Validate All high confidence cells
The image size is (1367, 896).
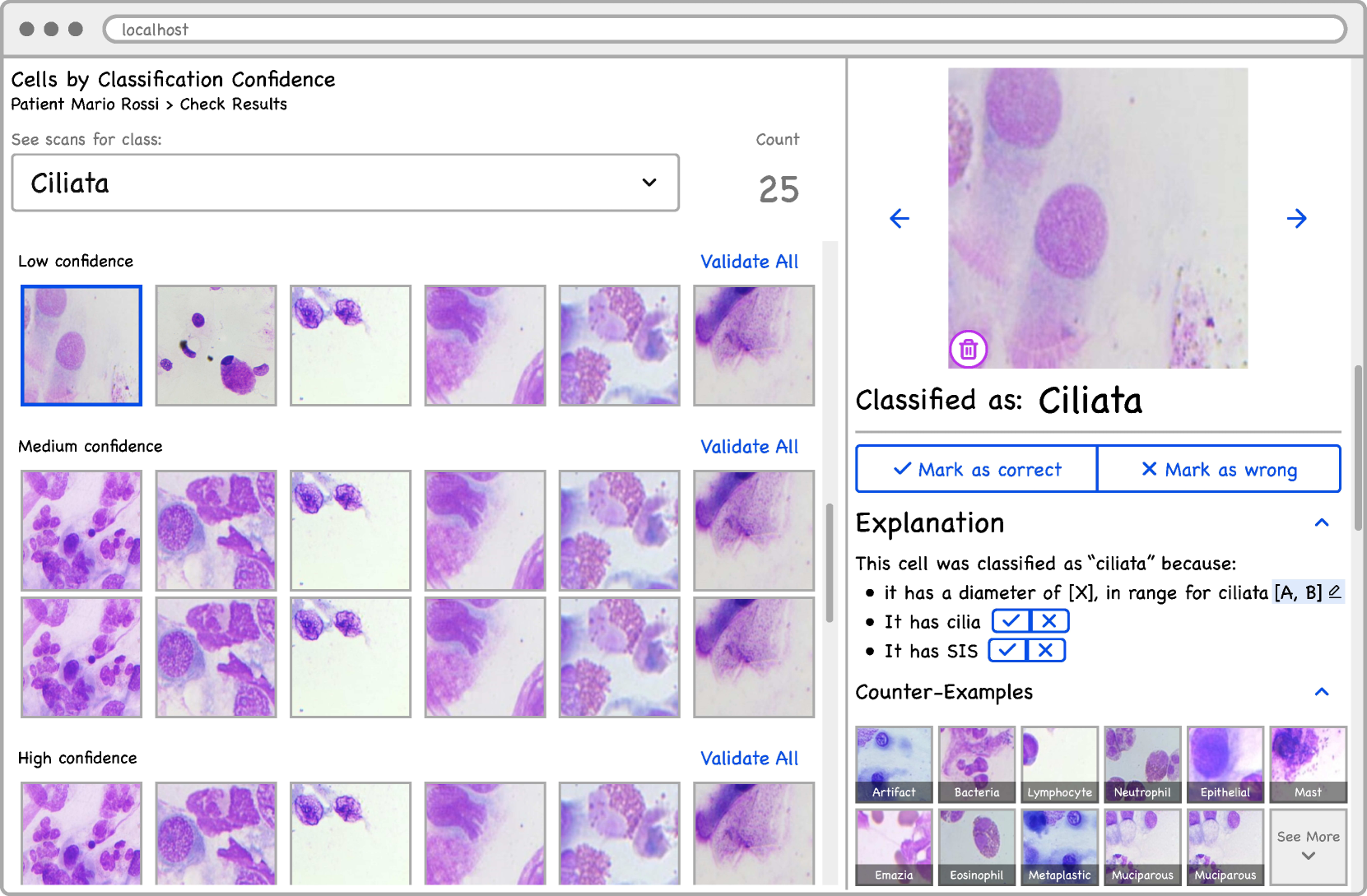coord(749,759)
